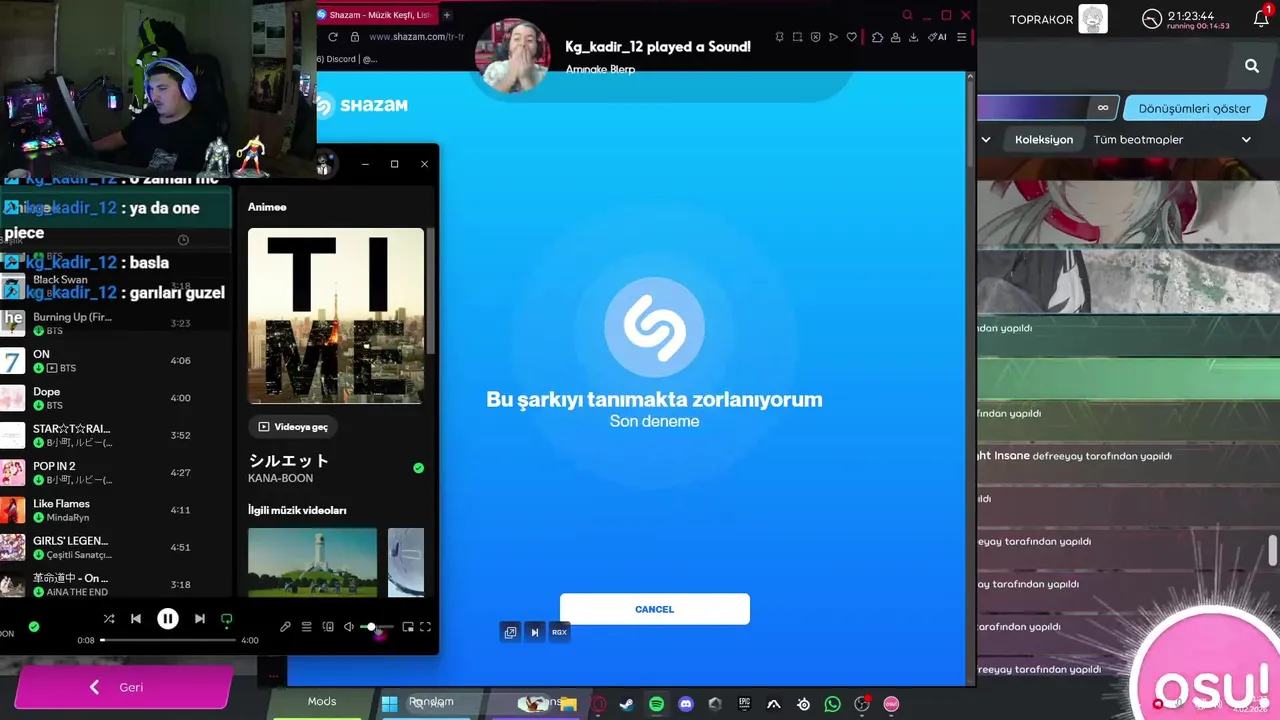
Task: Click the browser pin toolbar icon
Action: pyautogui.click(x=779, y=37)
